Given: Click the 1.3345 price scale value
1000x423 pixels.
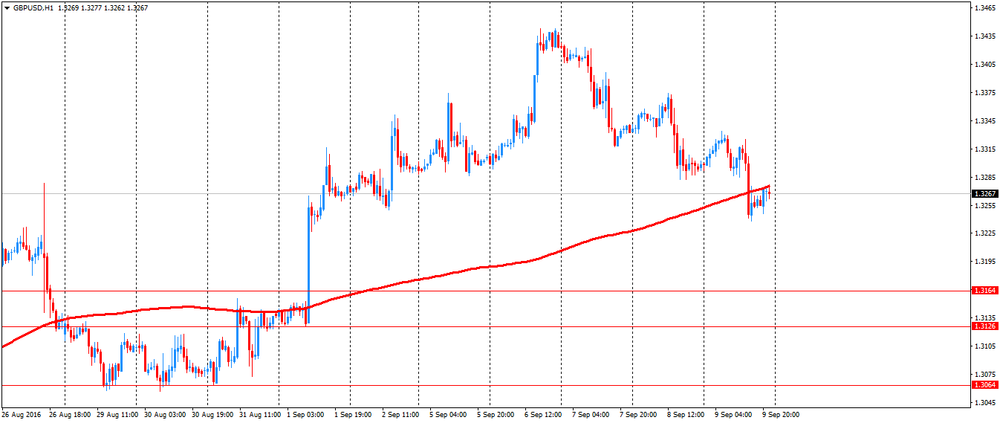Looking at the screenshot, I should (x=983, y=121).
